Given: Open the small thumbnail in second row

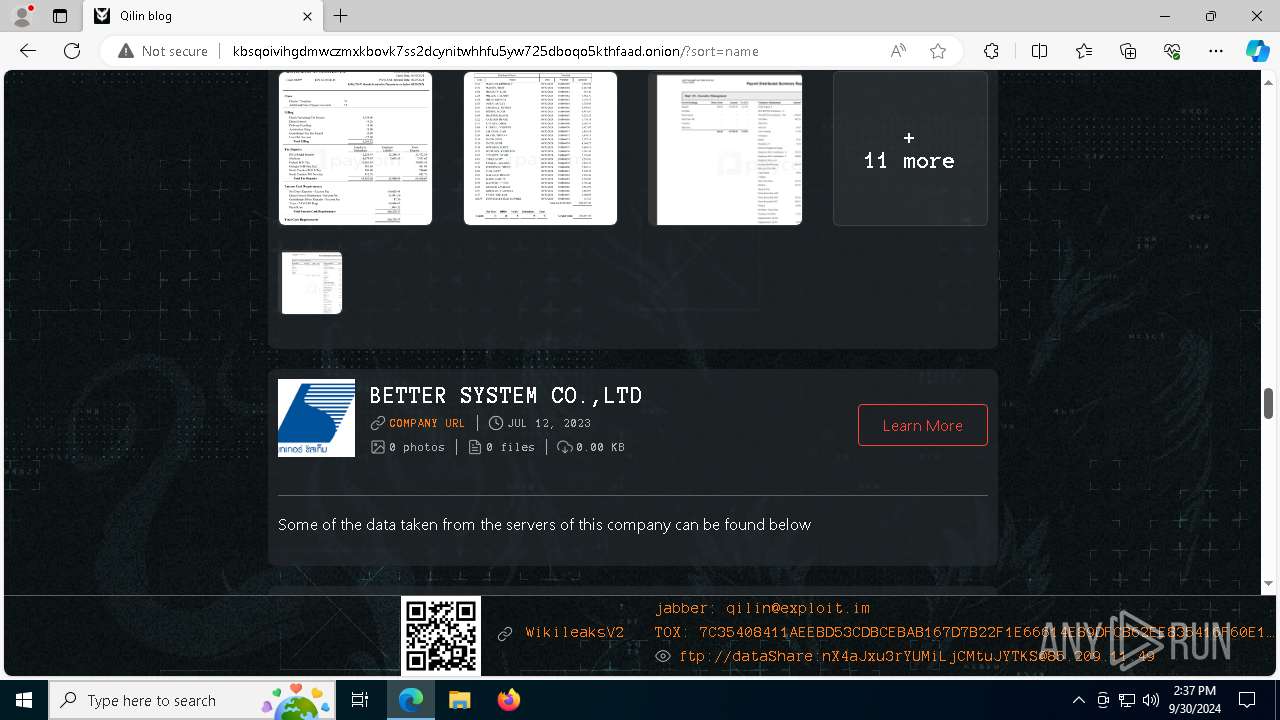Looking at the screenshot, I should click(x=312, y=283).
